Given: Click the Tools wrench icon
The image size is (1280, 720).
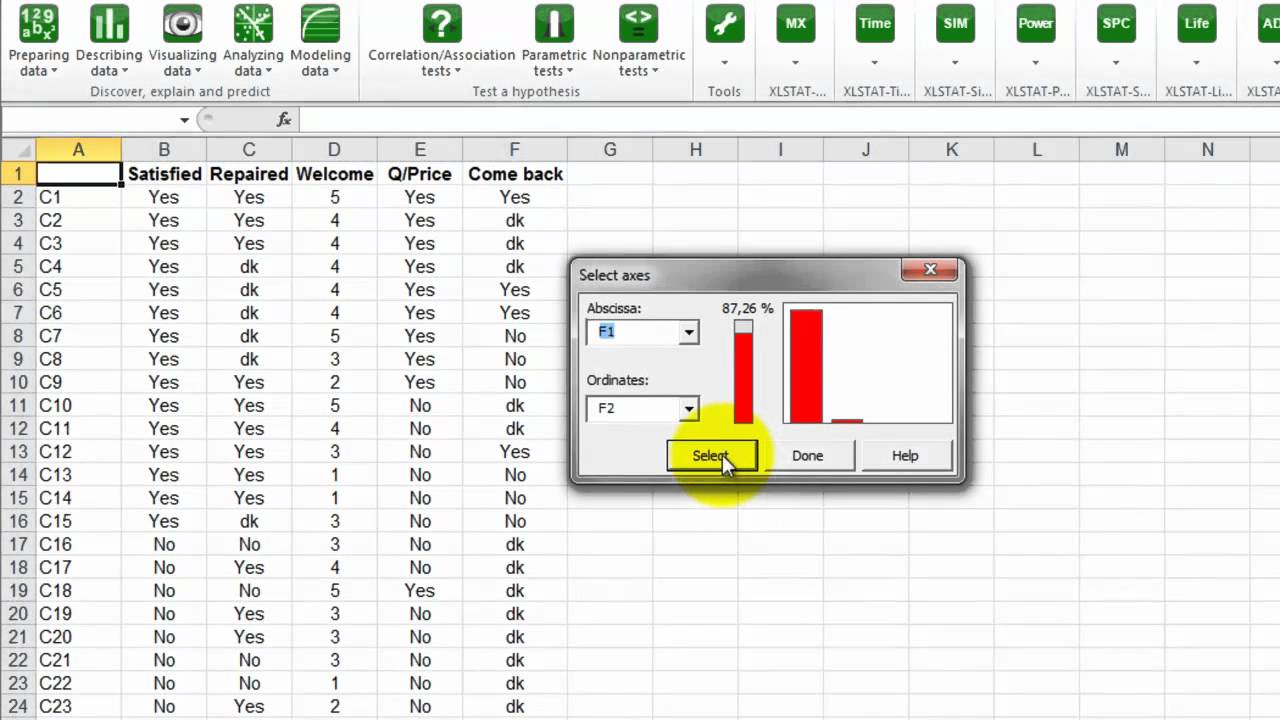Looking at the screenshot, I should click(x=724, y=23).
